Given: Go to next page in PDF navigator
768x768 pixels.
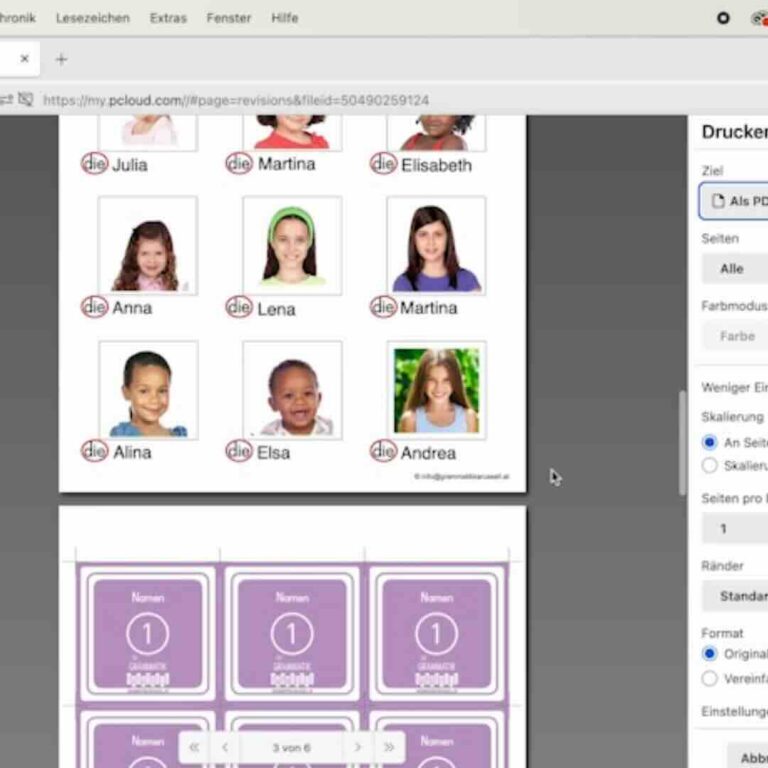Looking at the screenshot, I should point(358,747).
